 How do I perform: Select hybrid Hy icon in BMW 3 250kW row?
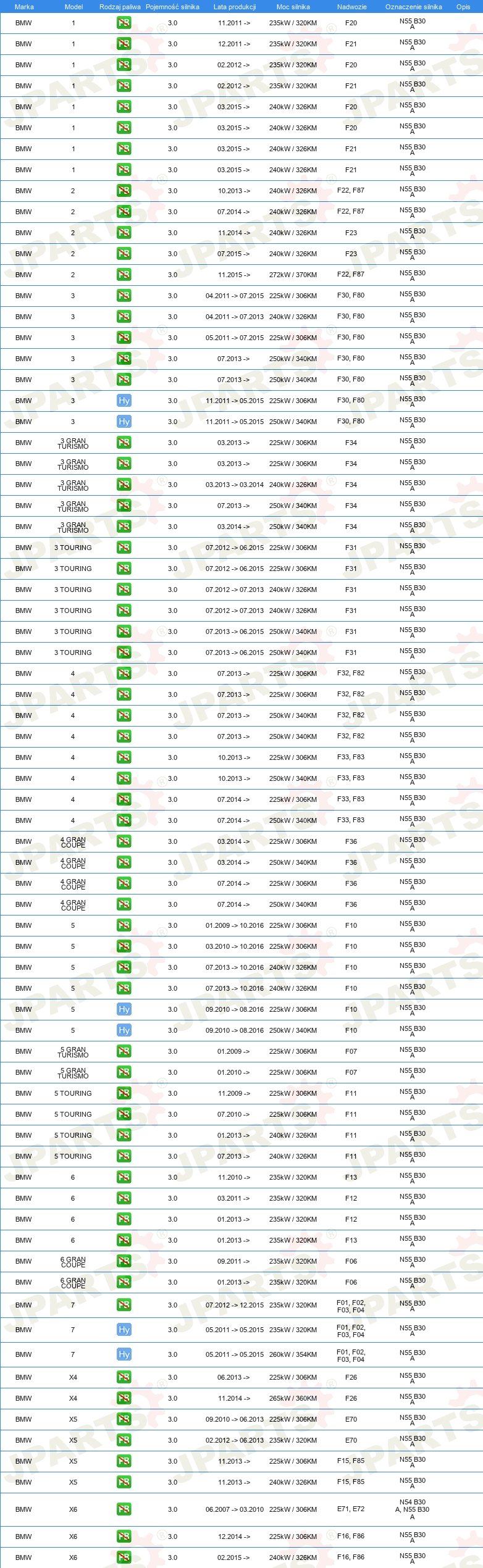(124, 422)
